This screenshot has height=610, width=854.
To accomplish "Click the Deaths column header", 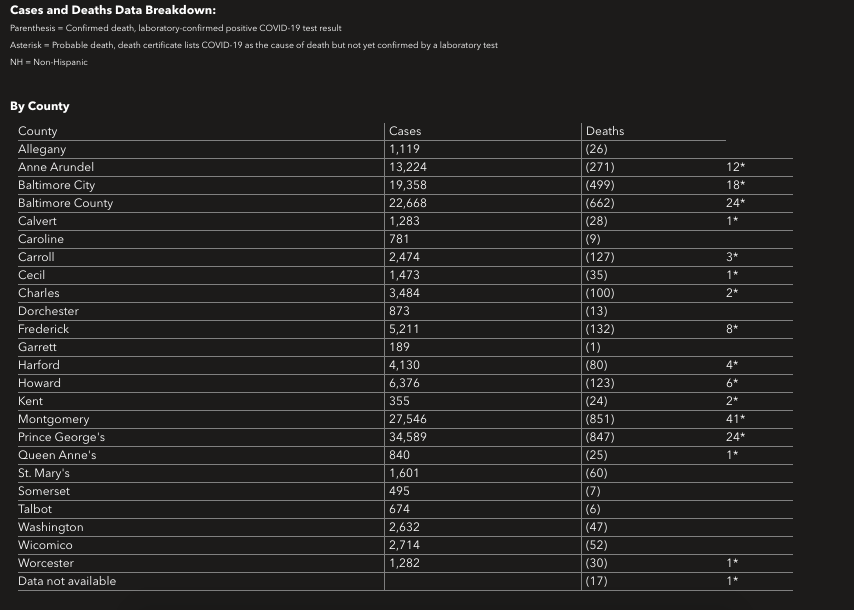I will [x=604, y=131].
